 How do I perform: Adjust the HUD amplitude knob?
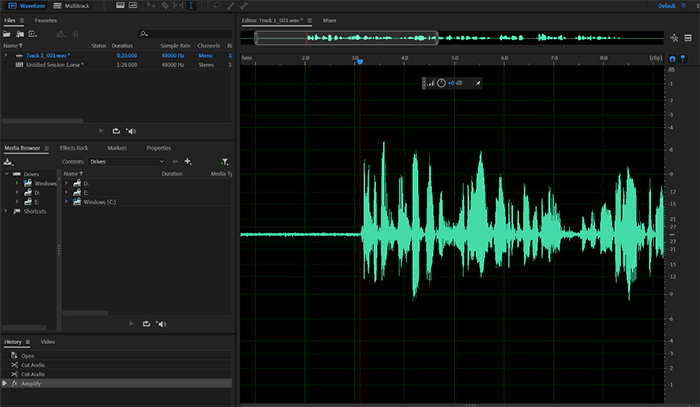[441, 82]
